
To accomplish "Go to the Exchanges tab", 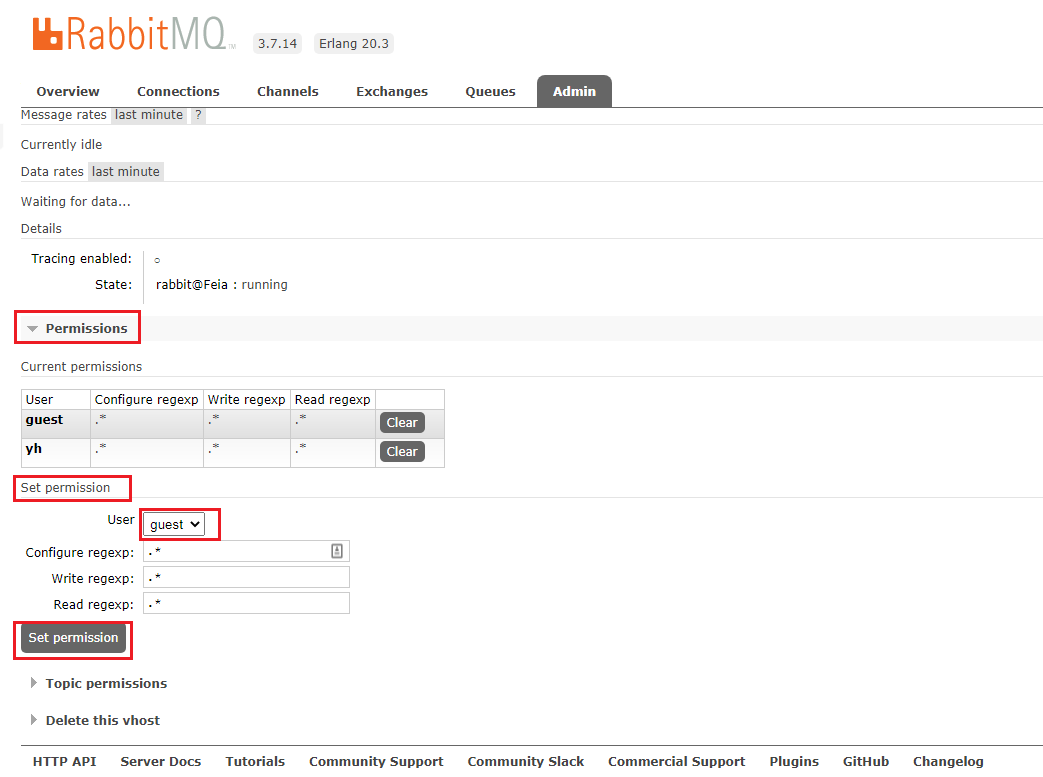I will coord(392,91).
